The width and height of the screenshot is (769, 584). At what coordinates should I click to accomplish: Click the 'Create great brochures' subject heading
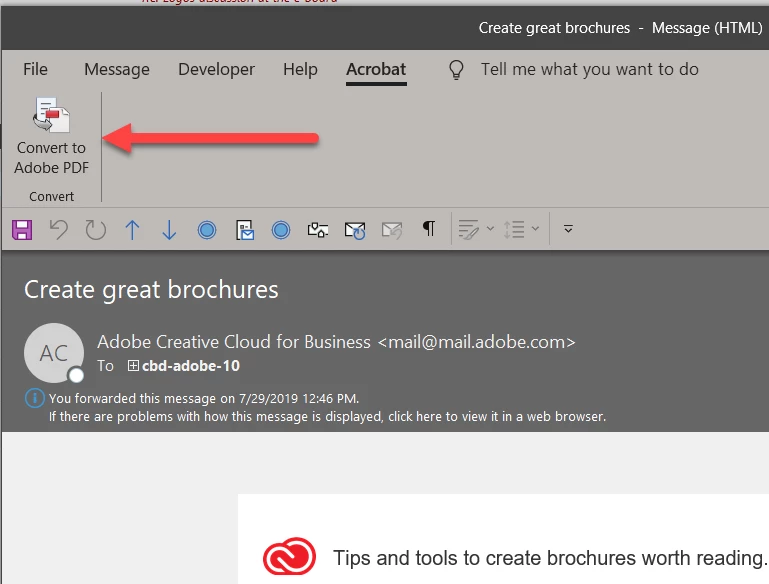point(151,289)
